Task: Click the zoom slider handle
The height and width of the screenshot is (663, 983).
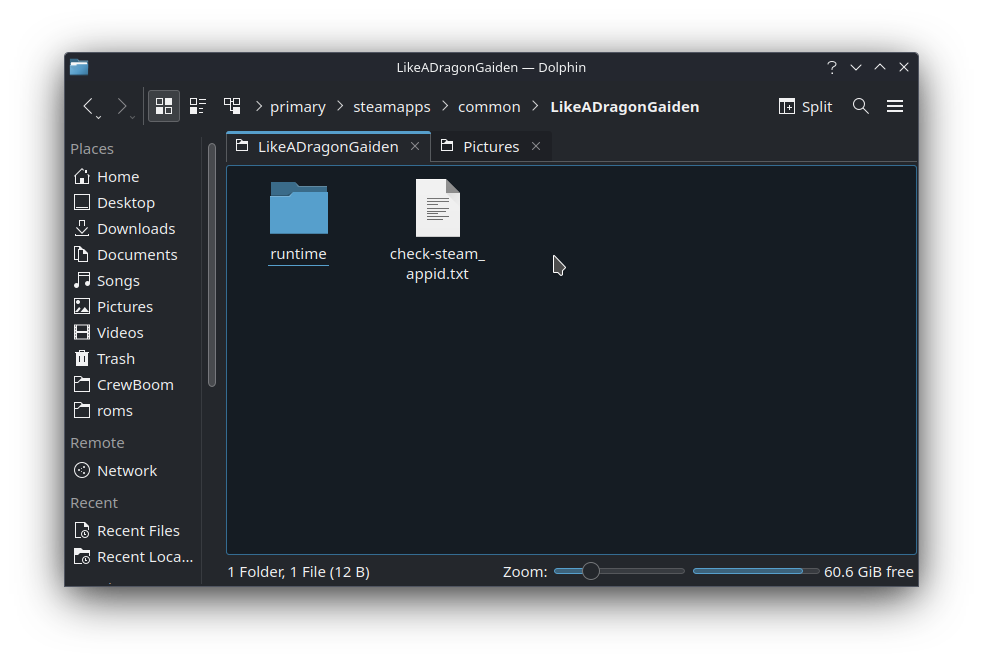Action: (x=590, y=571)
